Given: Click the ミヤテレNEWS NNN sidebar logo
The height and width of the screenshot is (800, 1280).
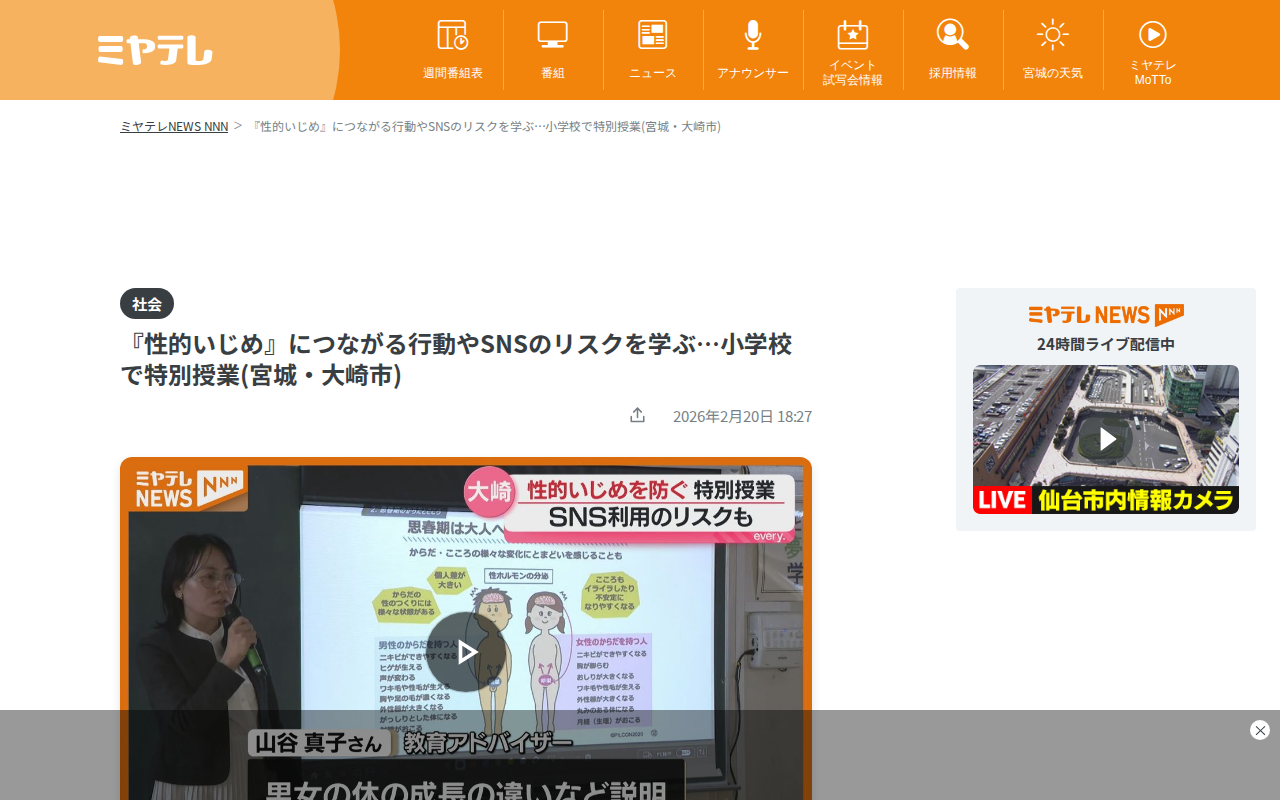Looking at the screenshot, I should [x=1106, y=315].
